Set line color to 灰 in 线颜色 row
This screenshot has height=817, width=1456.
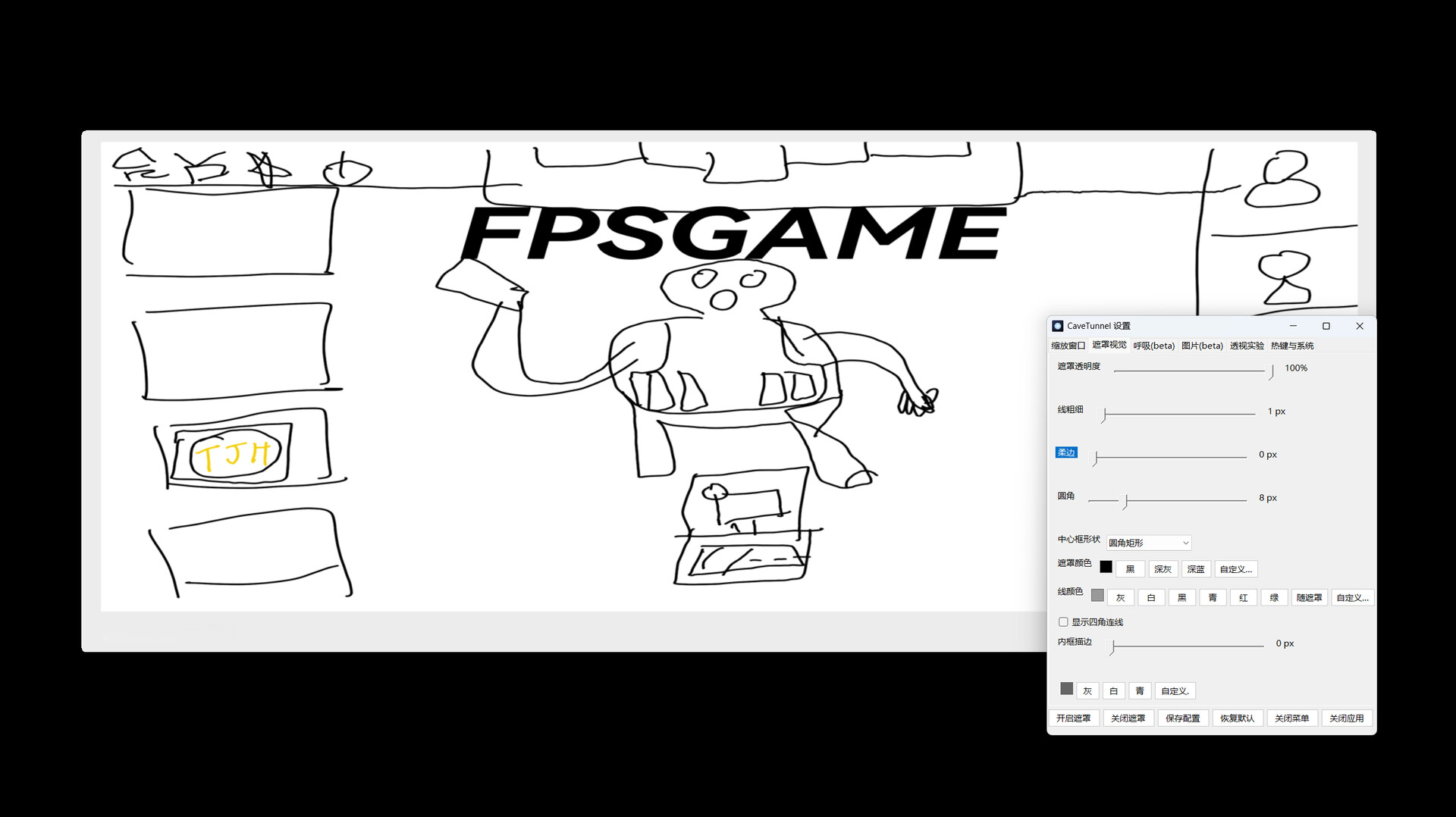pyautogui.click(x=1121, y=598)
